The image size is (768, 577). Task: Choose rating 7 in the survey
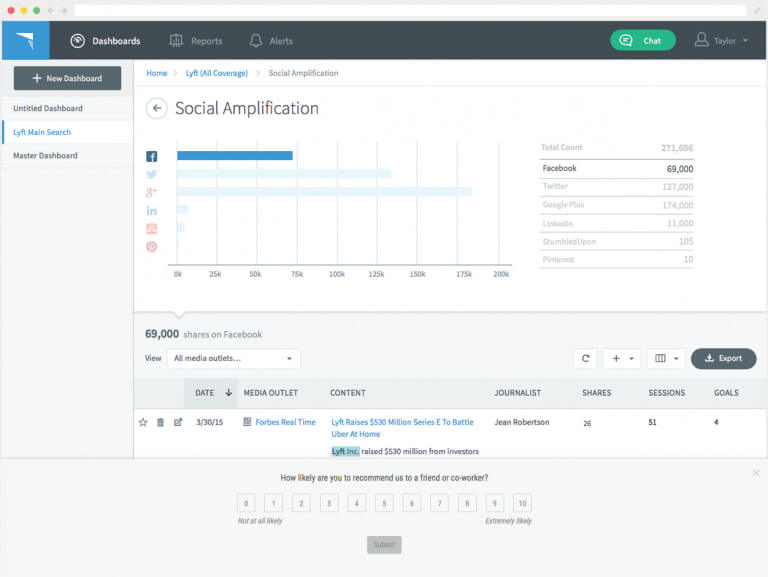coord(439,503)
